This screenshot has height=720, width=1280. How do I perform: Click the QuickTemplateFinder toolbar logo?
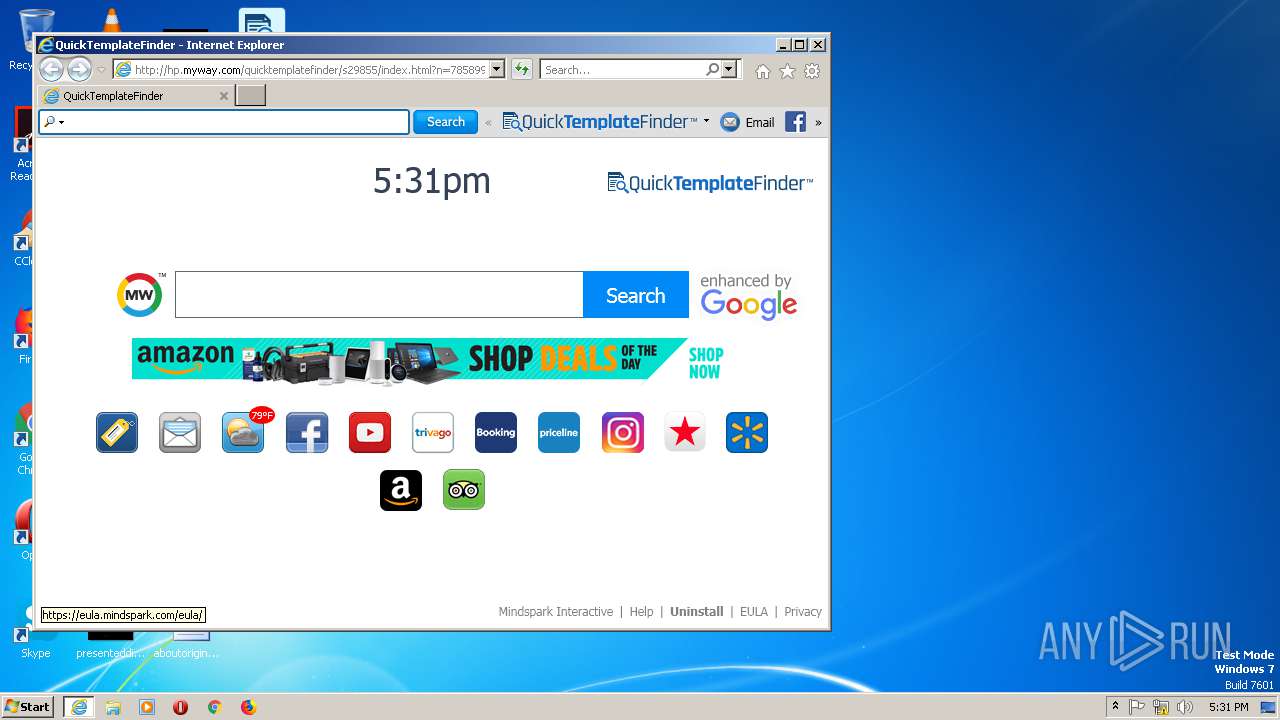tap(600, 122)
